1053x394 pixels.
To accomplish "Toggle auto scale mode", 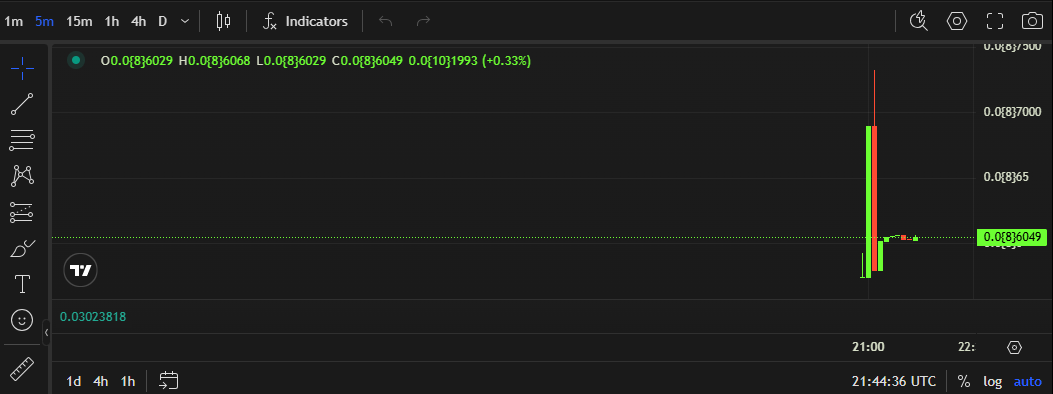I will 1027,381.
